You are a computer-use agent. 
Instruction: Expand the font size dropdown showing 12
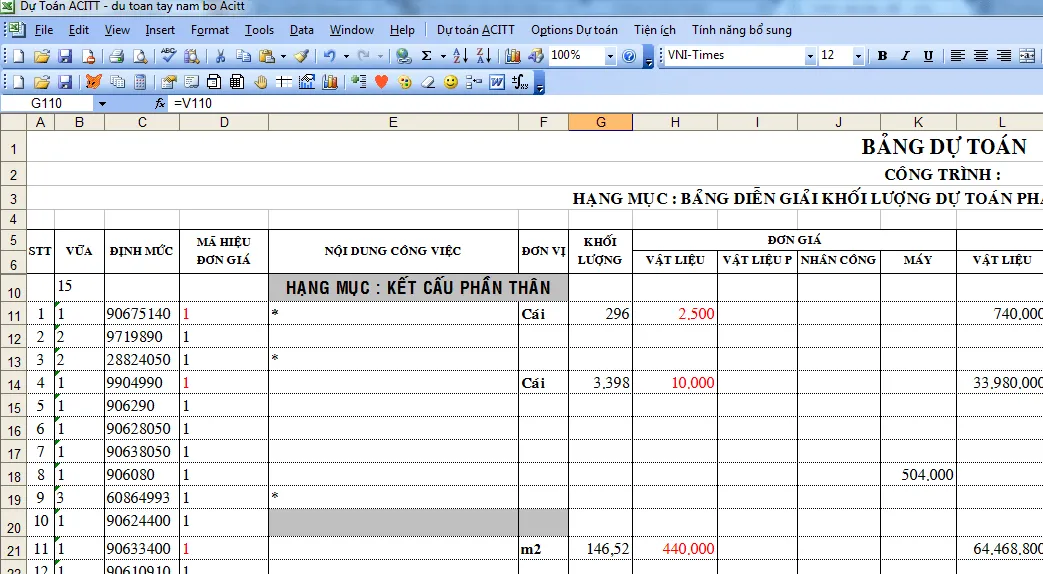[x=858, y=56]
